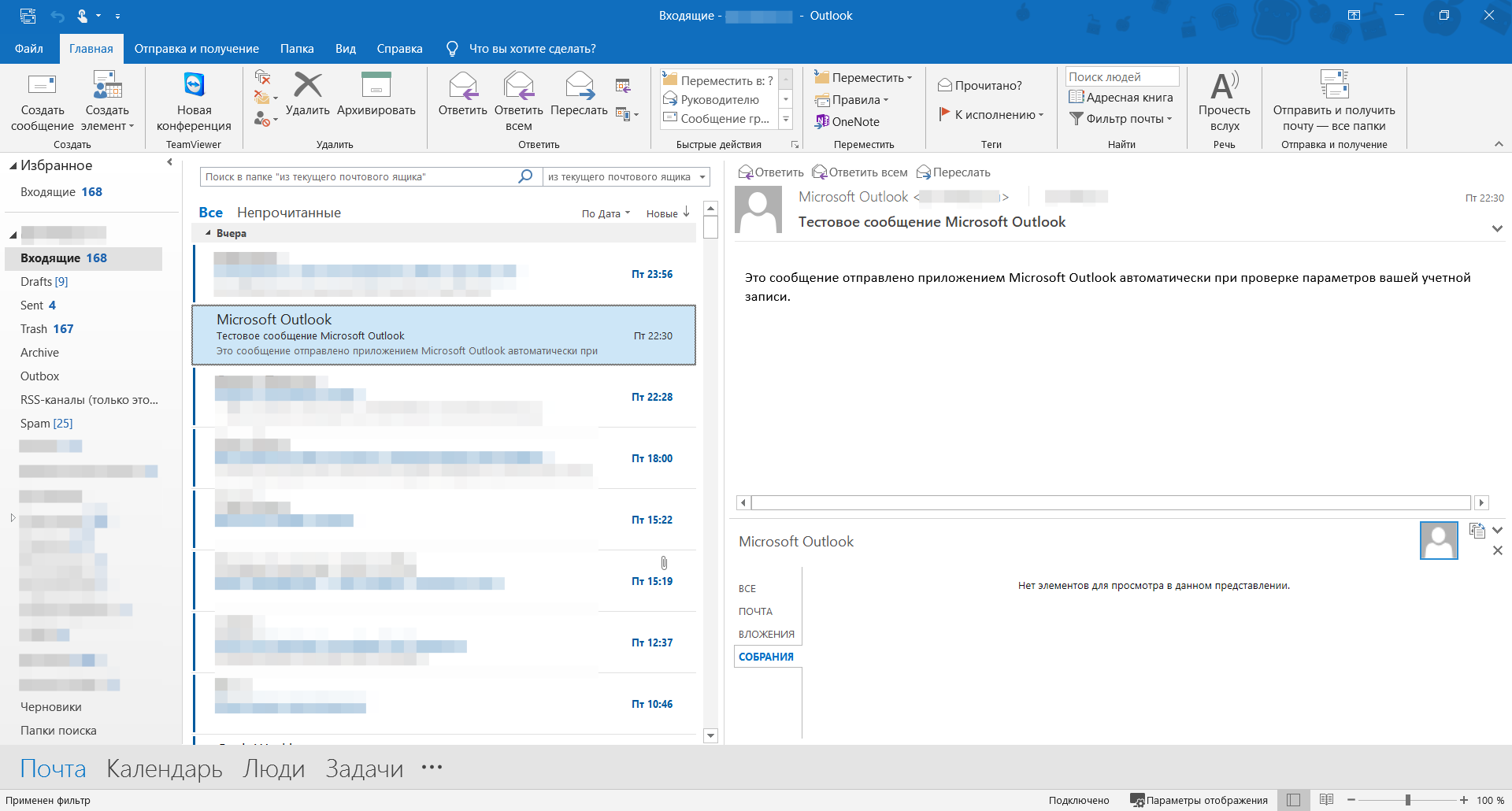Click the mailbox search field
Viewport: 1512px width, 811px height.
[359, 176]
